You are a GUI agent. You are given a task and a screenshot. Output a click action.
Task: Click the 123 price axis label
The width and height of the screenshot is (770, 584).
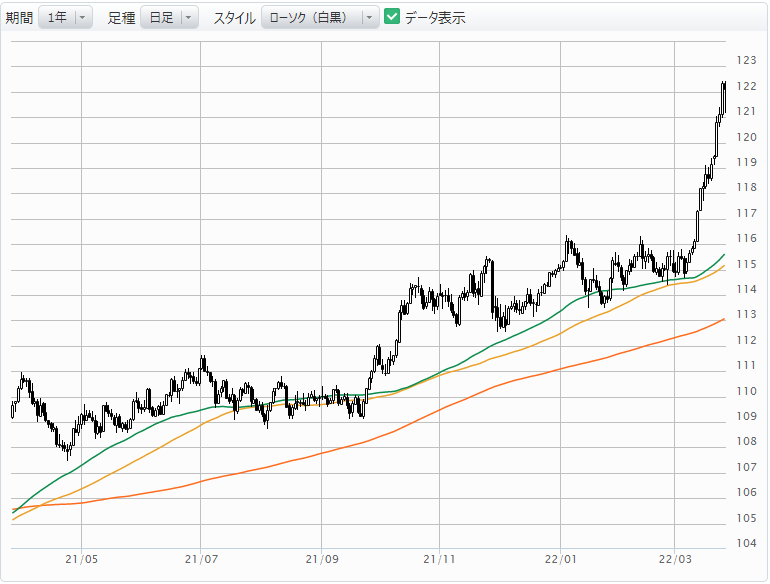pos(746,60)
